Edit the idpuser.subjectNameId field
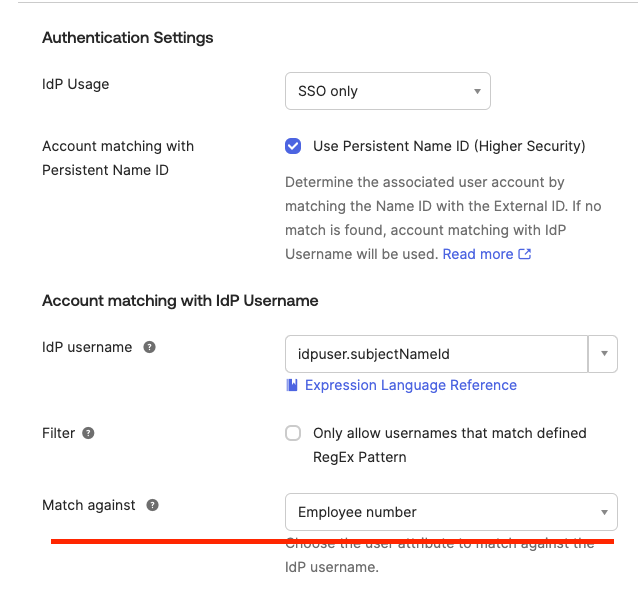This screenshot has height=592, width=638. (437, 354)
